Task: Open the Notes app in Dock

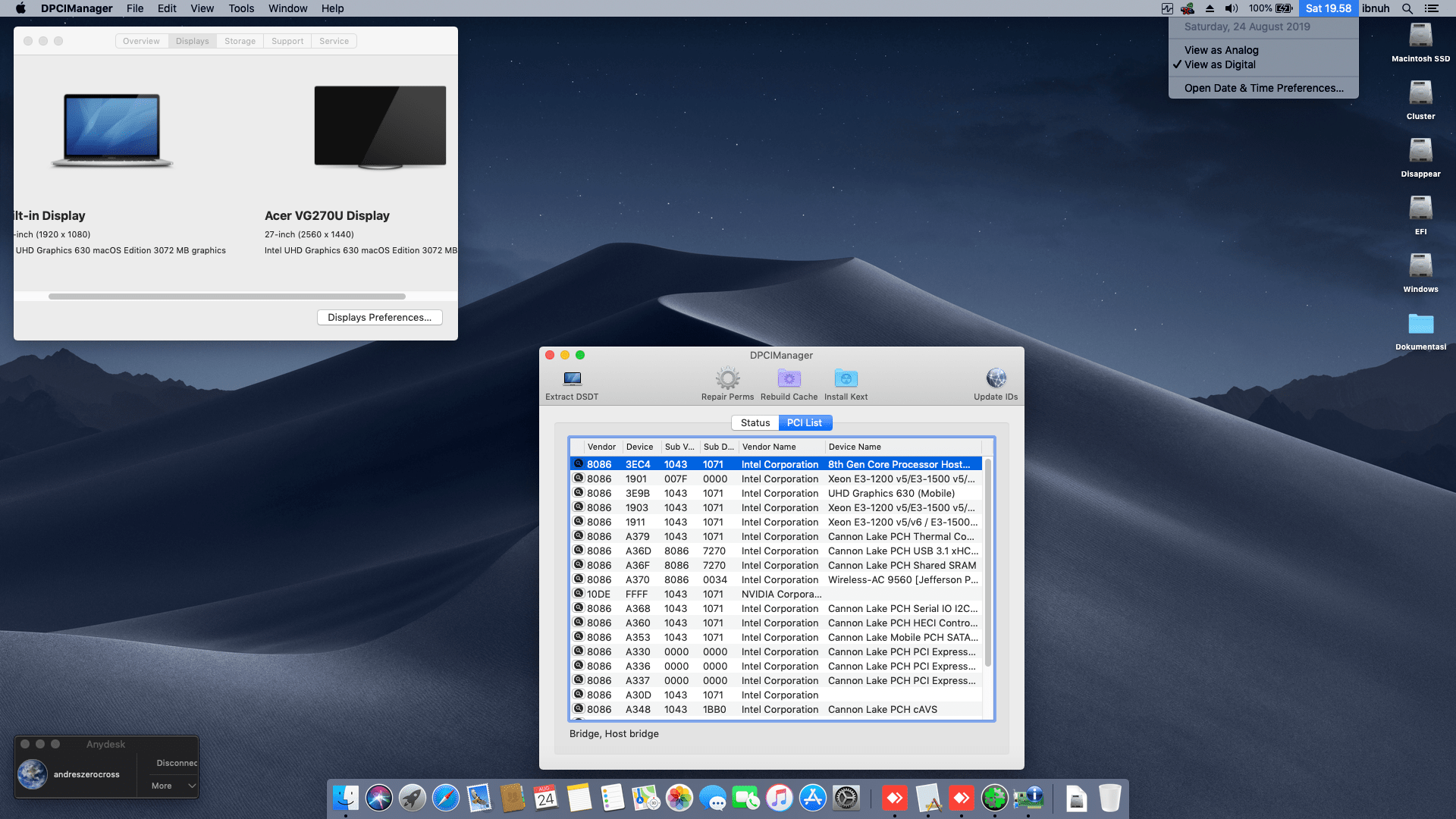Action: 579,798
